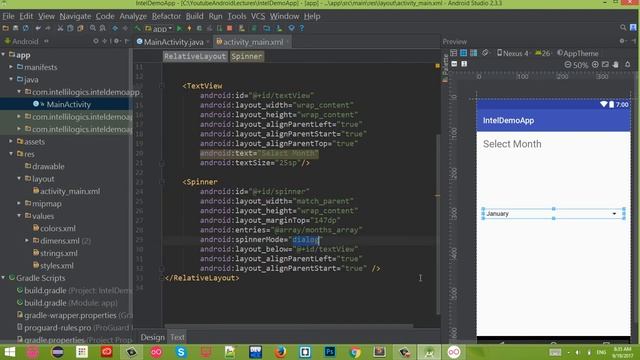Click the Open folder toolbar icon
This screenshot has width=640, height=360.
point(6,29)
